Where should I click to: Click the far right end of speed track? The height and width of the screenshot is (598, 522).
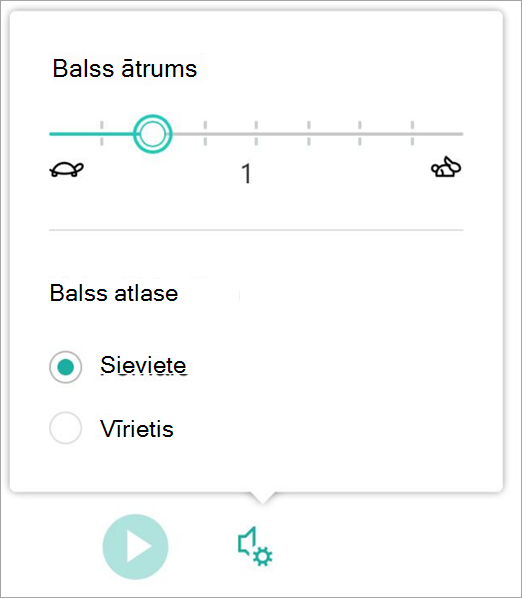tap(461, 134)
